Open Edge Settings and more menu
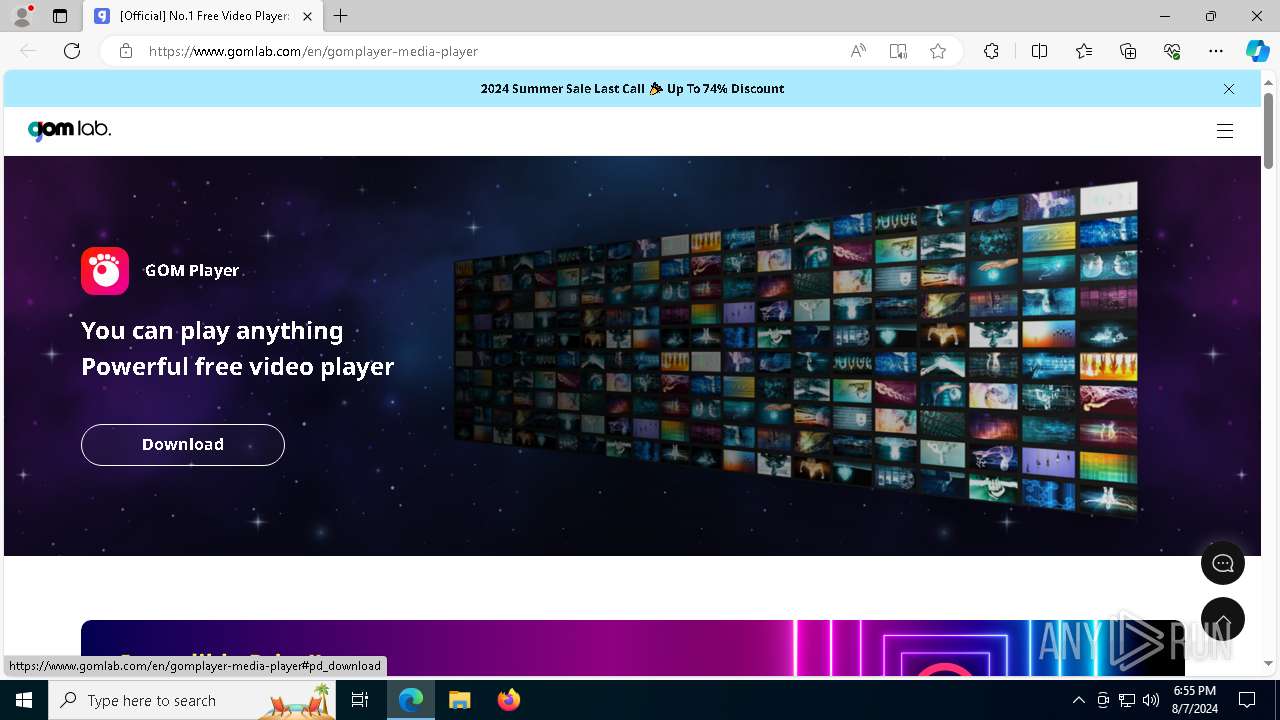This screenshot has width=1280, height=720. click(1216, 51)
